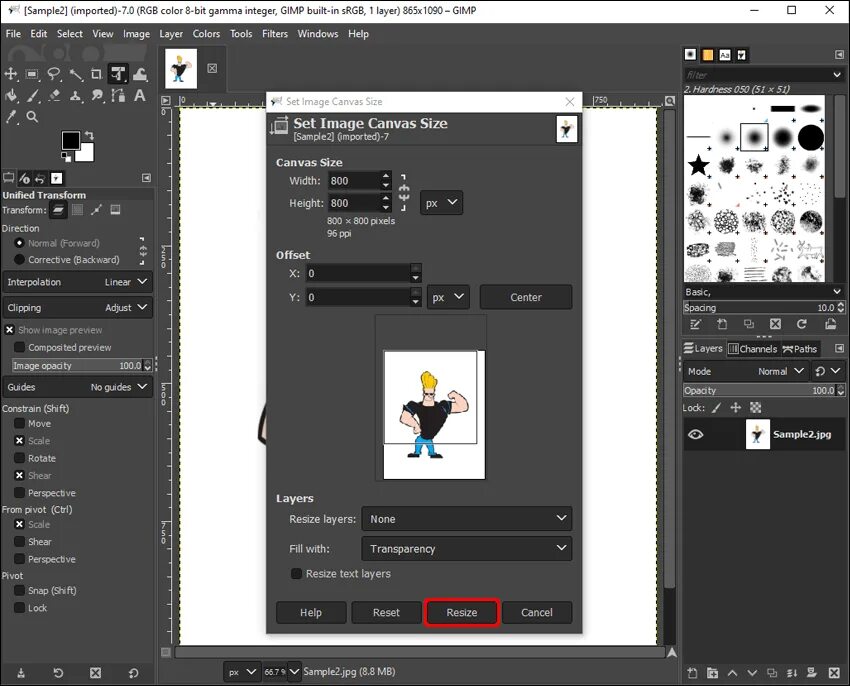
Task: Select the Bucket Fill tool
Action: 11,96
